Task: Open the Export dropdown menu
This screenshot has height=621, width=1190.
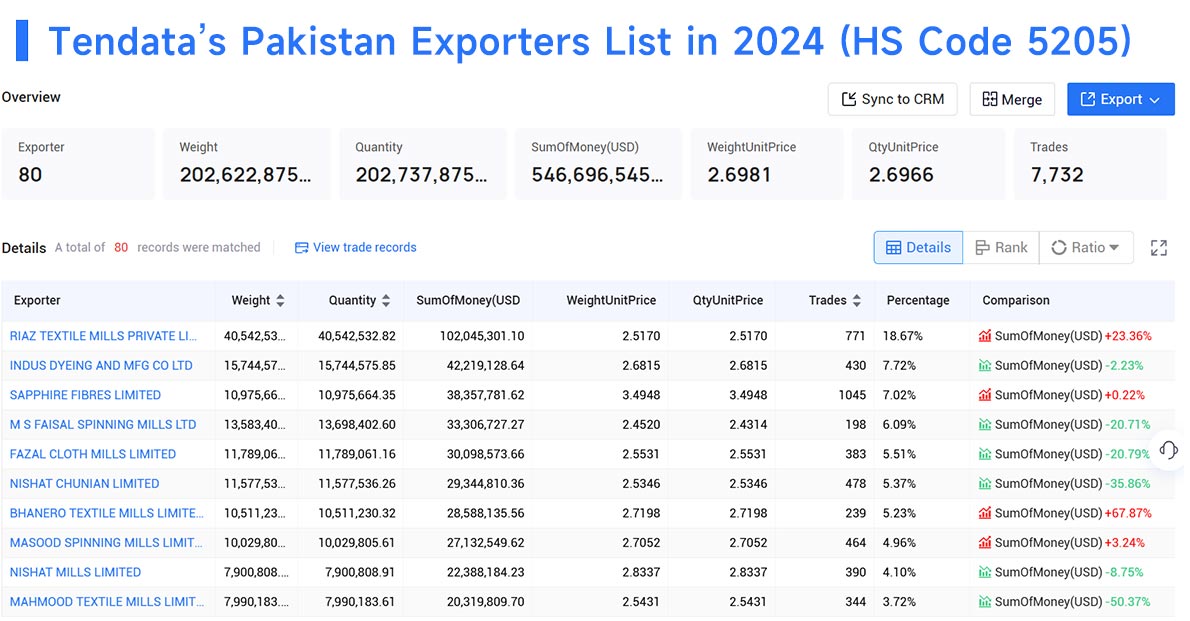Action: [1152, 99]
